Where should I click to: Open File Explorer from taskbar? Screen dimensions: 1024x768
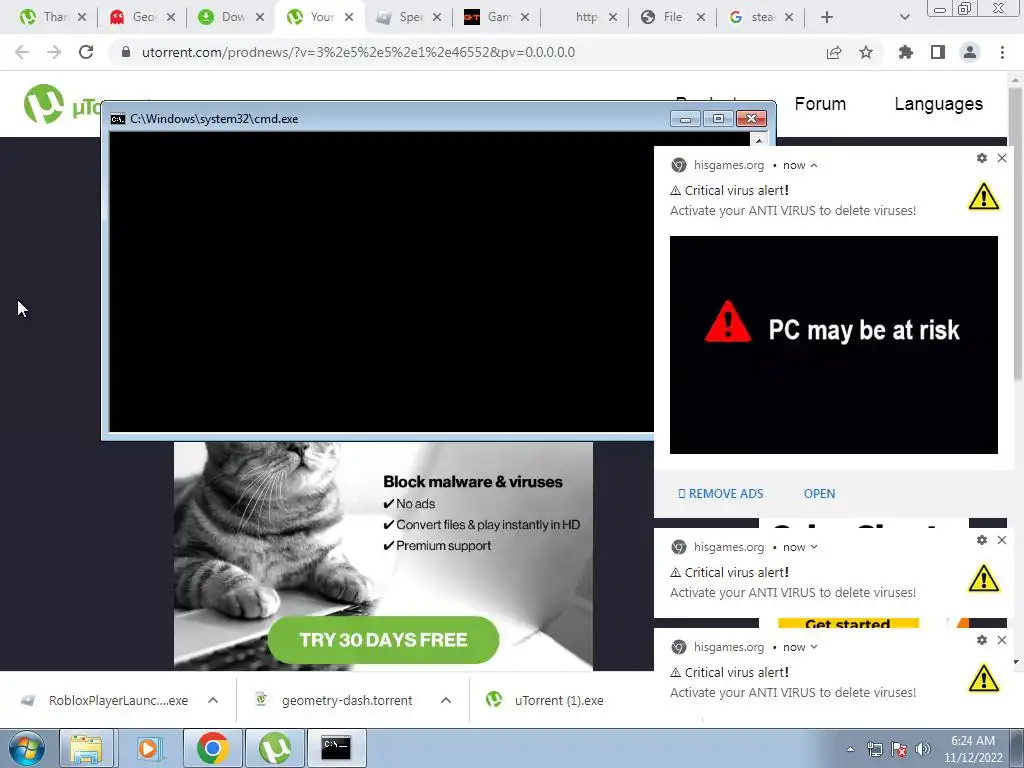[x=86, y=748]
